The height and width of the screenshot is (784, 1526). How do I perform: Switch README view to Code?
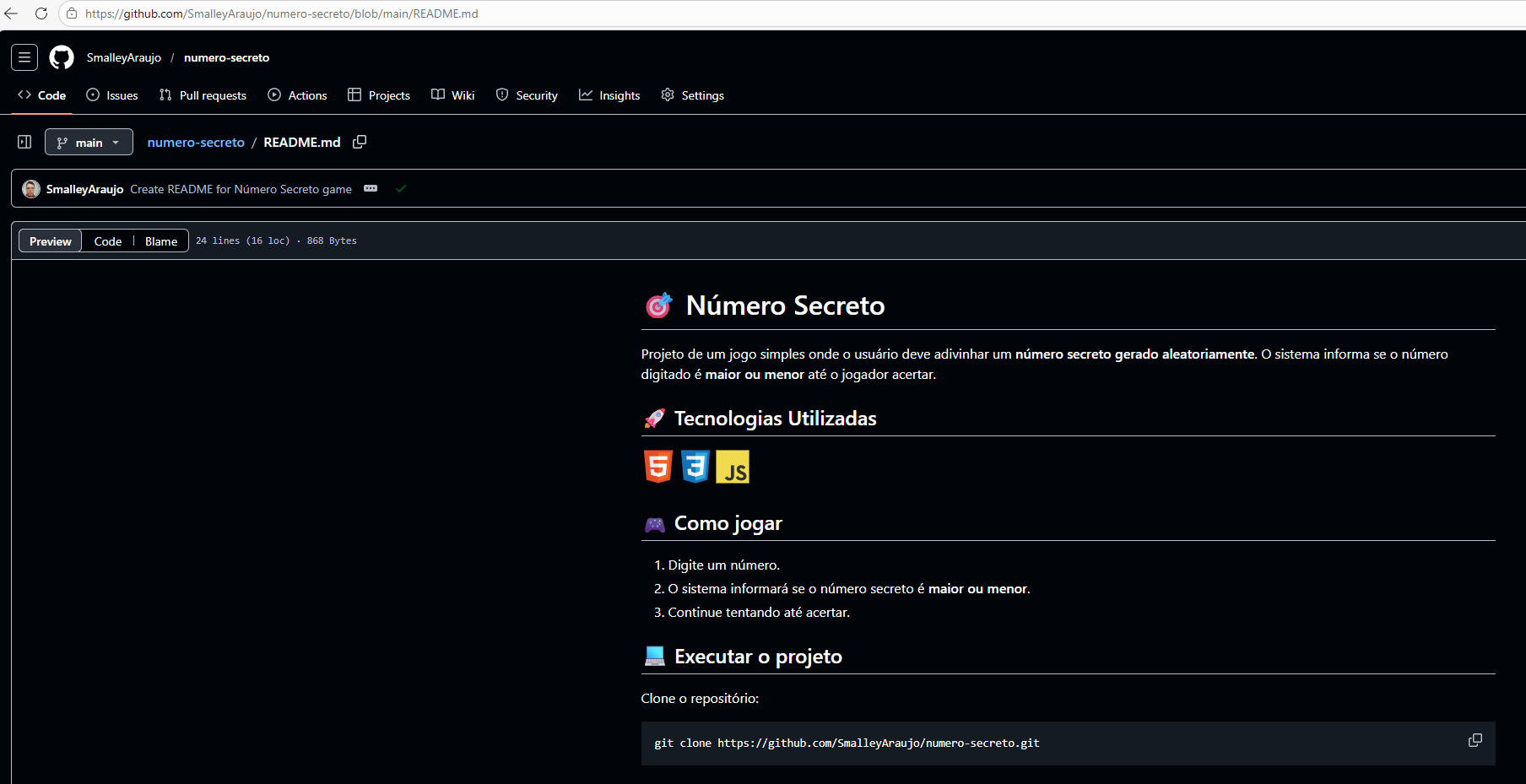point(108,241)
